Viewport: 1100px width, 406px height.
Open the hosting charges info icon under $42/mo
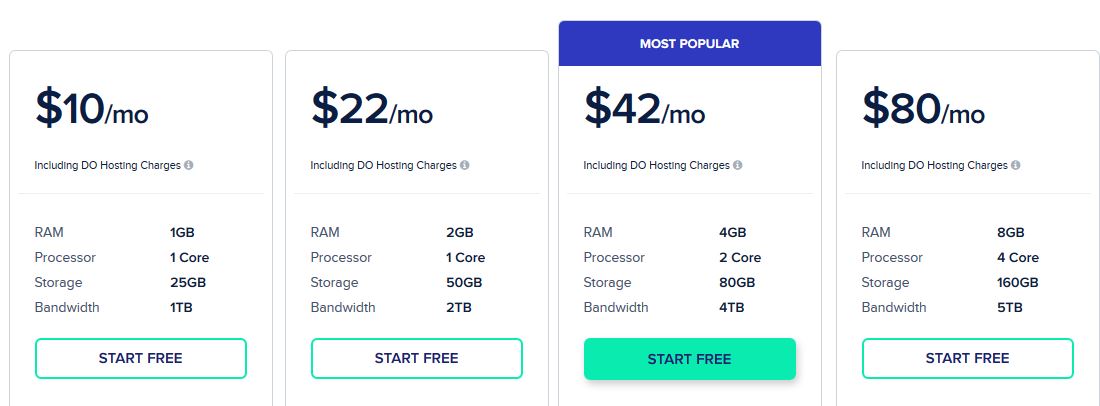click(x=737, y=165)
